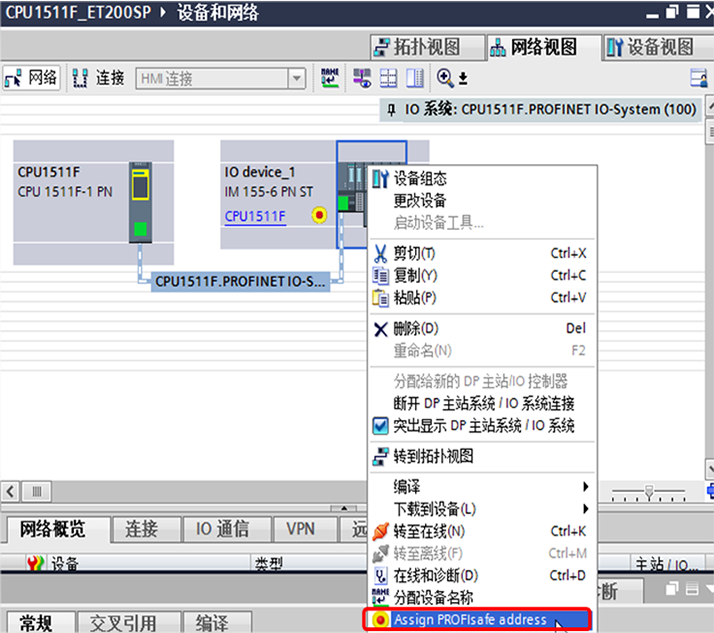
Task: Open the VPN tab
Action: click(304, 529)
